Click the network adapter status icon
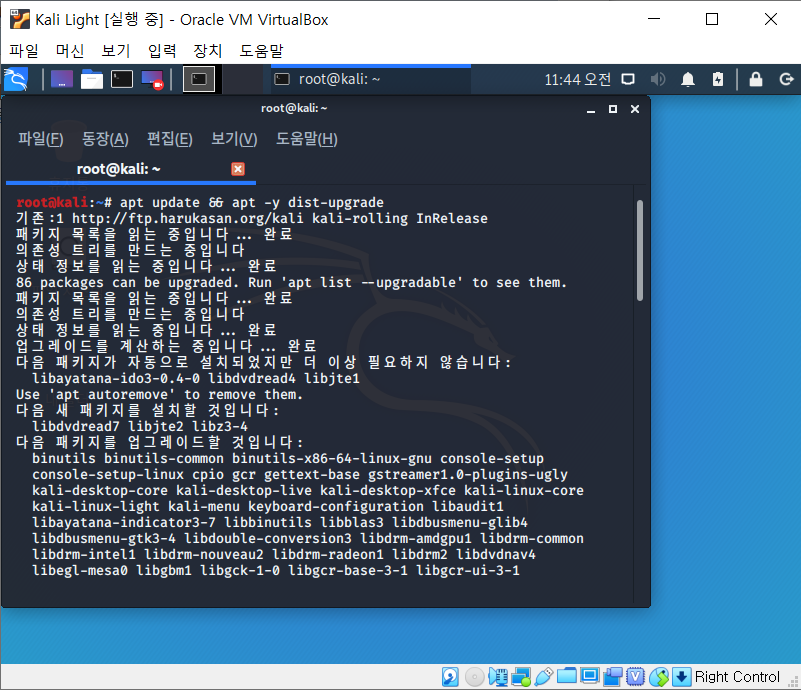Screen dimensions: 801x690 pos(521,677)
